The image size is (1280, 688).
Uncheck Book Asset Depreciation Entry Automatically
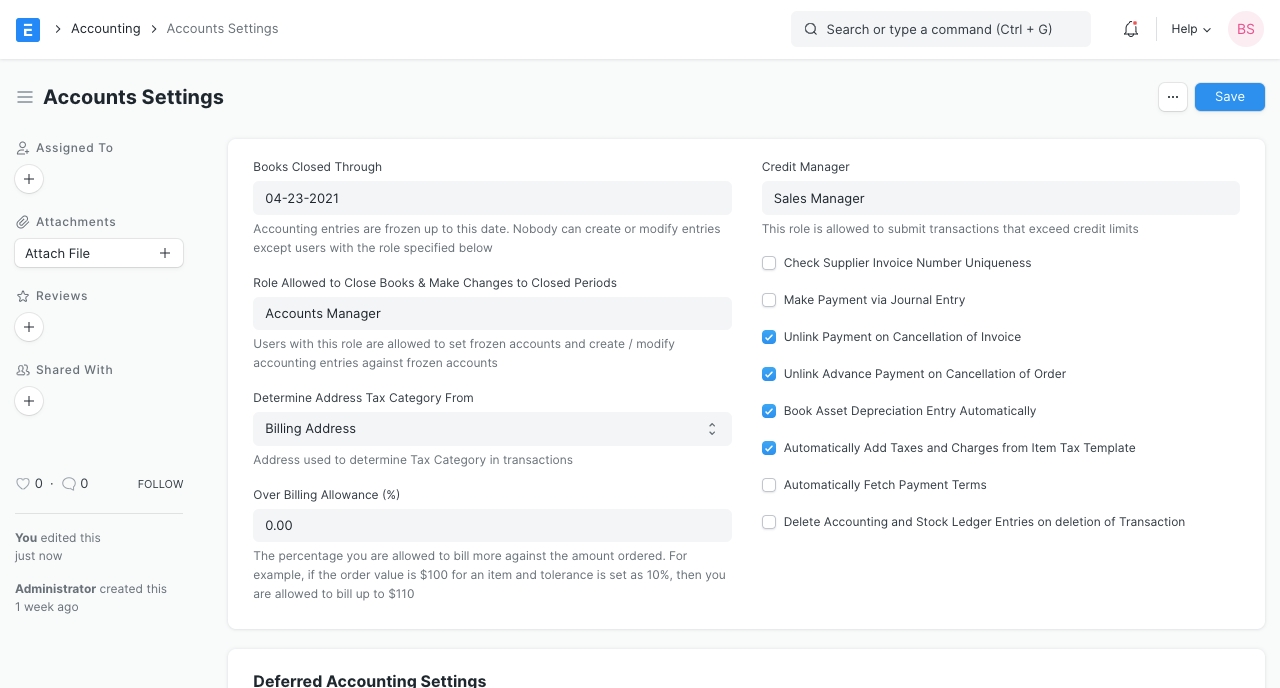point(769,411)
